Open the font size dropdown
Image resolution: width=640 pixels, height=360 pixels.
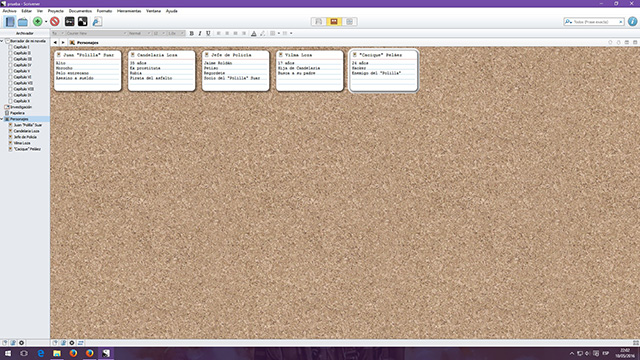(x=158, y=33)
